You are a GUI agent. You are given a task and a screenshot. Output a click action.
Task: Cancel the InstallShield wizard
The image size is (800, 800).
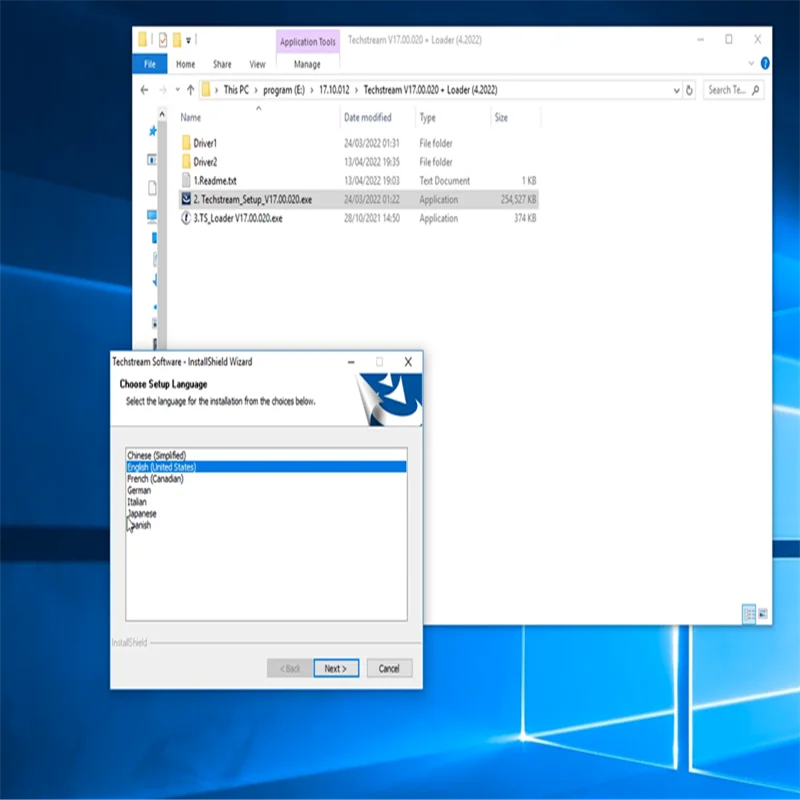[389, 668]
